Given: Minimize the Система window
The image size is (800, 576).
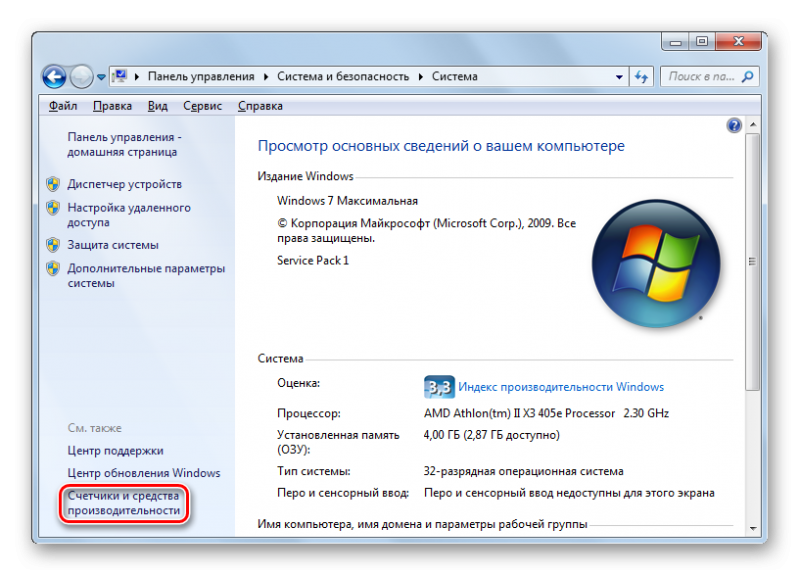Looking at the screenshot, I should (x=676, y=42).
